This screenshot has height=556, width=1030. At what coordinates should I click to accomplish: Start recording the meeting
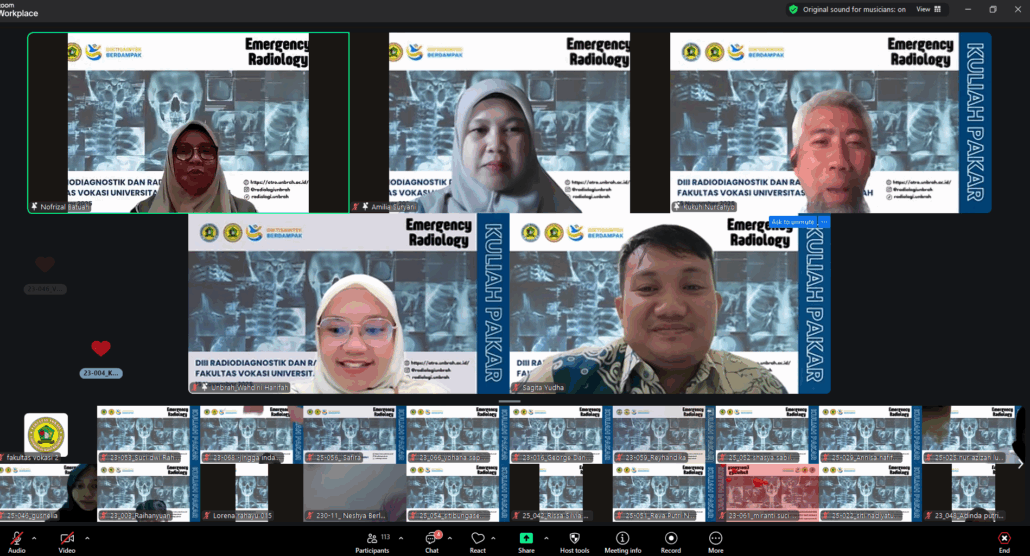click(670, 540)
